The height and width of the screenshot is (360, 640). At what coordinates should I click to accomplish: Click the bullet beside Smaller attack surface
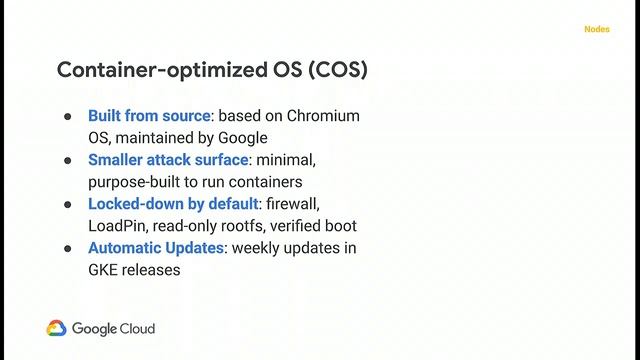point(68,161)
